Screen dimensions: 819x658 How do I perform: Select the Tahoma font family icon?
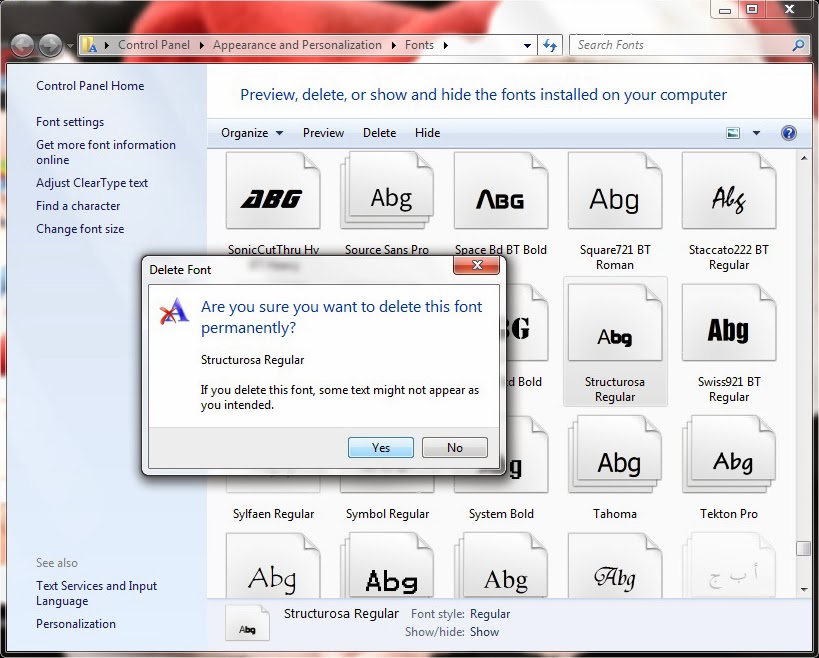(x=615, y=454)
